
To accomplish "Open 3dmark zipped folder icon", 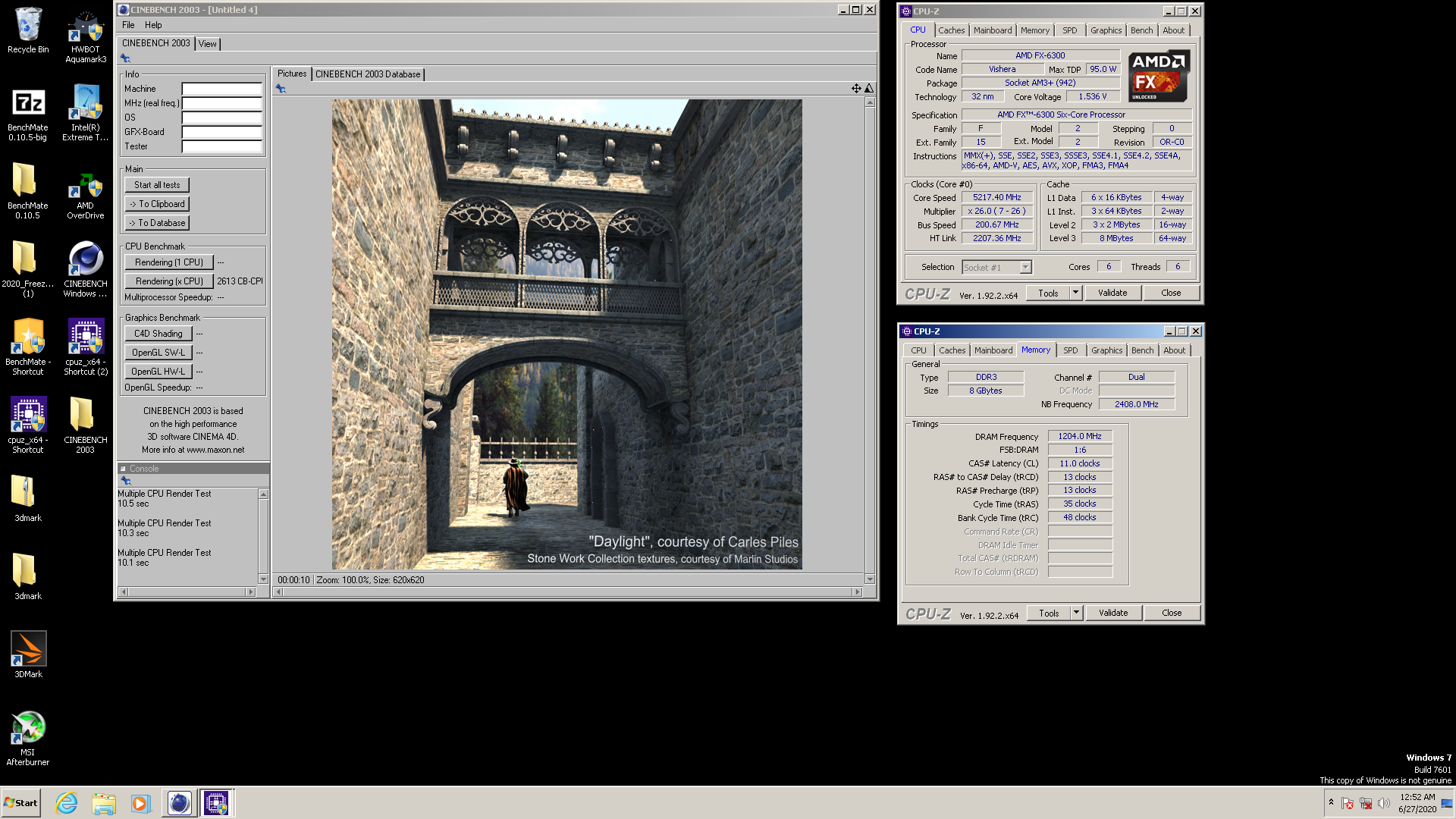I will click(x=28, y=498).
